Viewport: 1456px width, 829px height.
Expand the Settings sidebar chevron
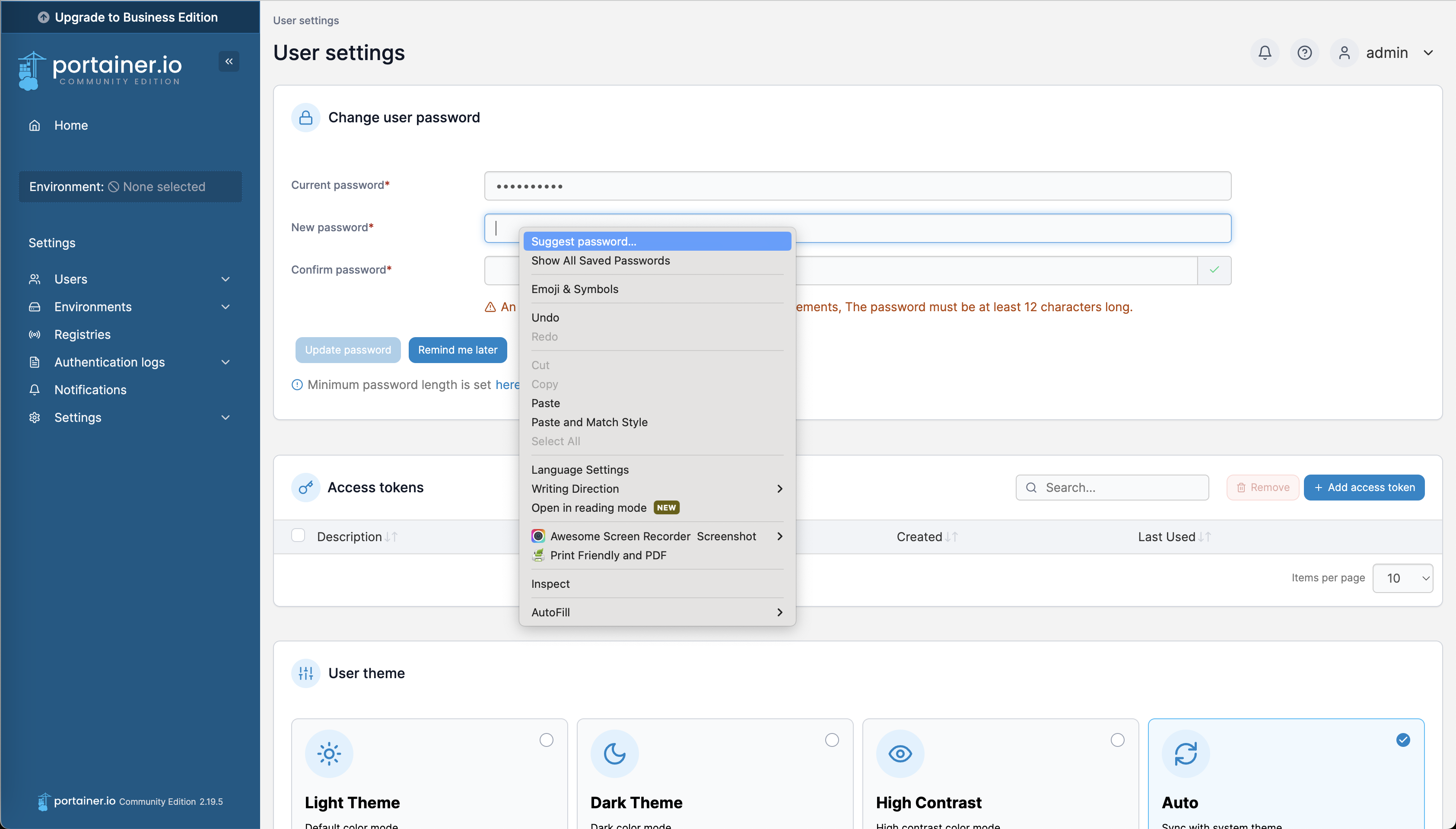[226, 418]
